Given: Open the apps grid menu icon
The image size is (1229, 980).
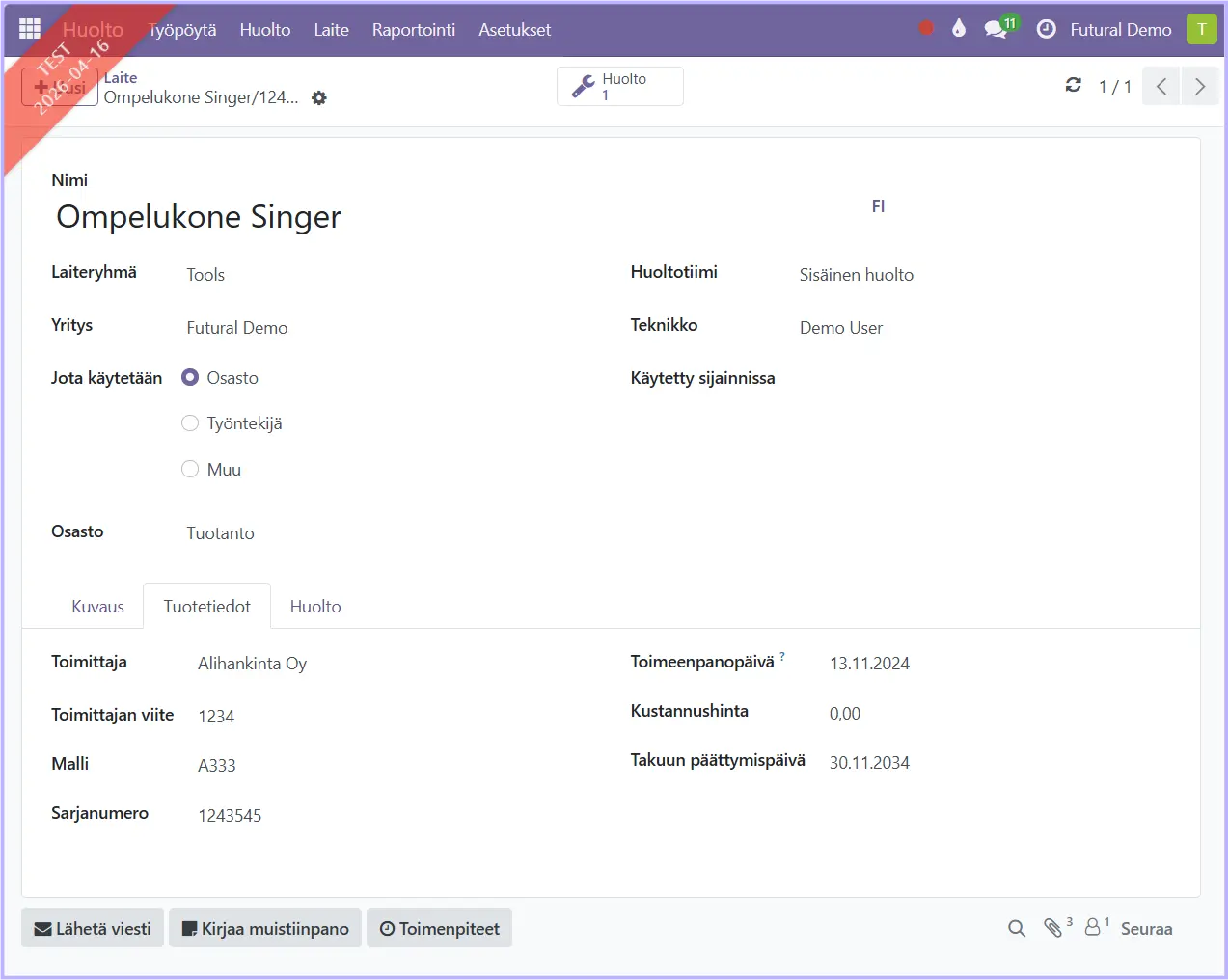Looking at the screenshot, I should click(30, 29).
